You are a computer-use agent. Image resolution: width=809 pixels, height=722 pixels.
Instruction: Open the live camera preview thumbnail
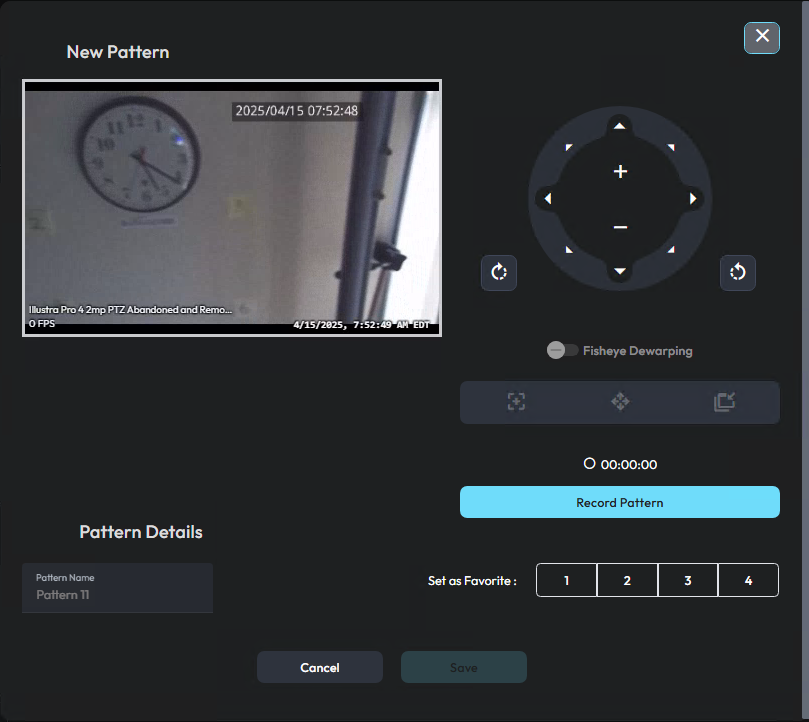[x=231, y=207]
